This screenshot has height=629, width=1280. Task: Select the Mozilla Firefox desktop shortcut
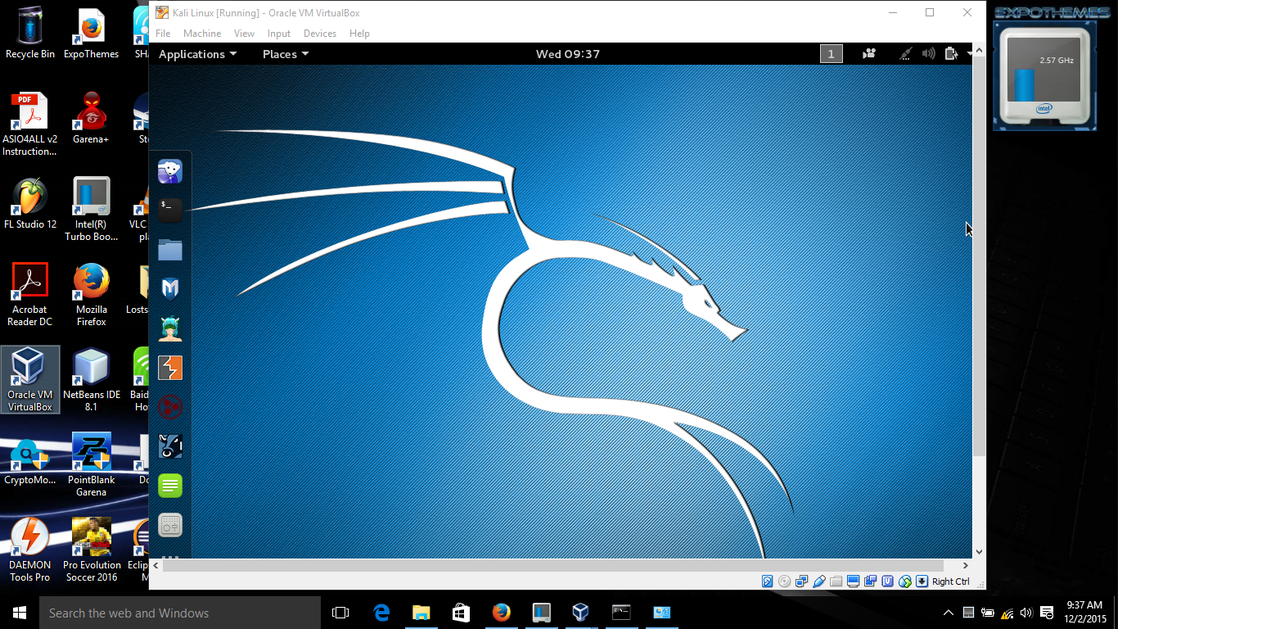[91, 295]
